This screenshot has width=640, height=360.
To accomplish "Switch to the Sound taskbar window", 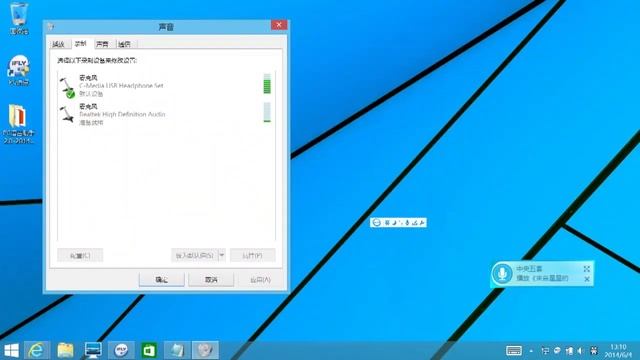I will click(x=205, y=350).
